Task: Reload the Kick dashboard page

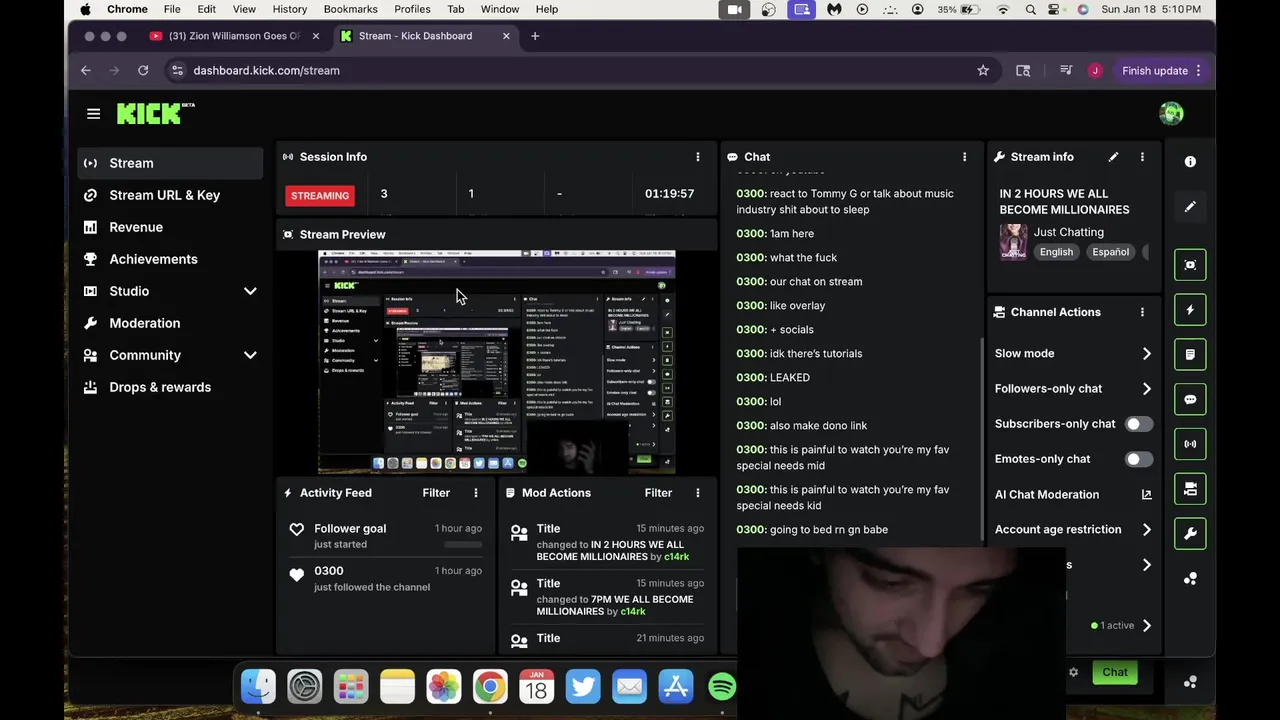Action: point(143,71)
